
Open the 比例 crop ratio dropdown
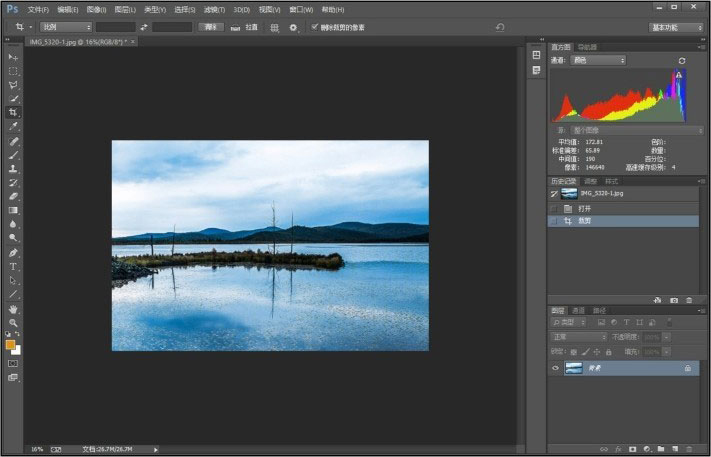coord(66,27)
